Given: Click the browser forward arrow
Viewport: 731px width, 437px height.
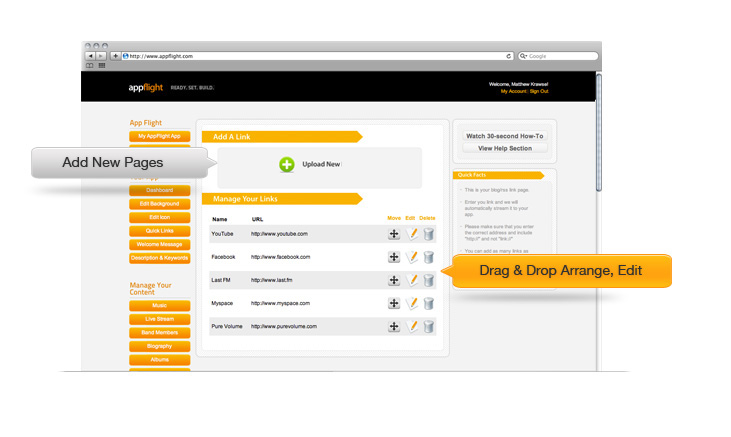Looking at the screenshot, I should [100, 56].
